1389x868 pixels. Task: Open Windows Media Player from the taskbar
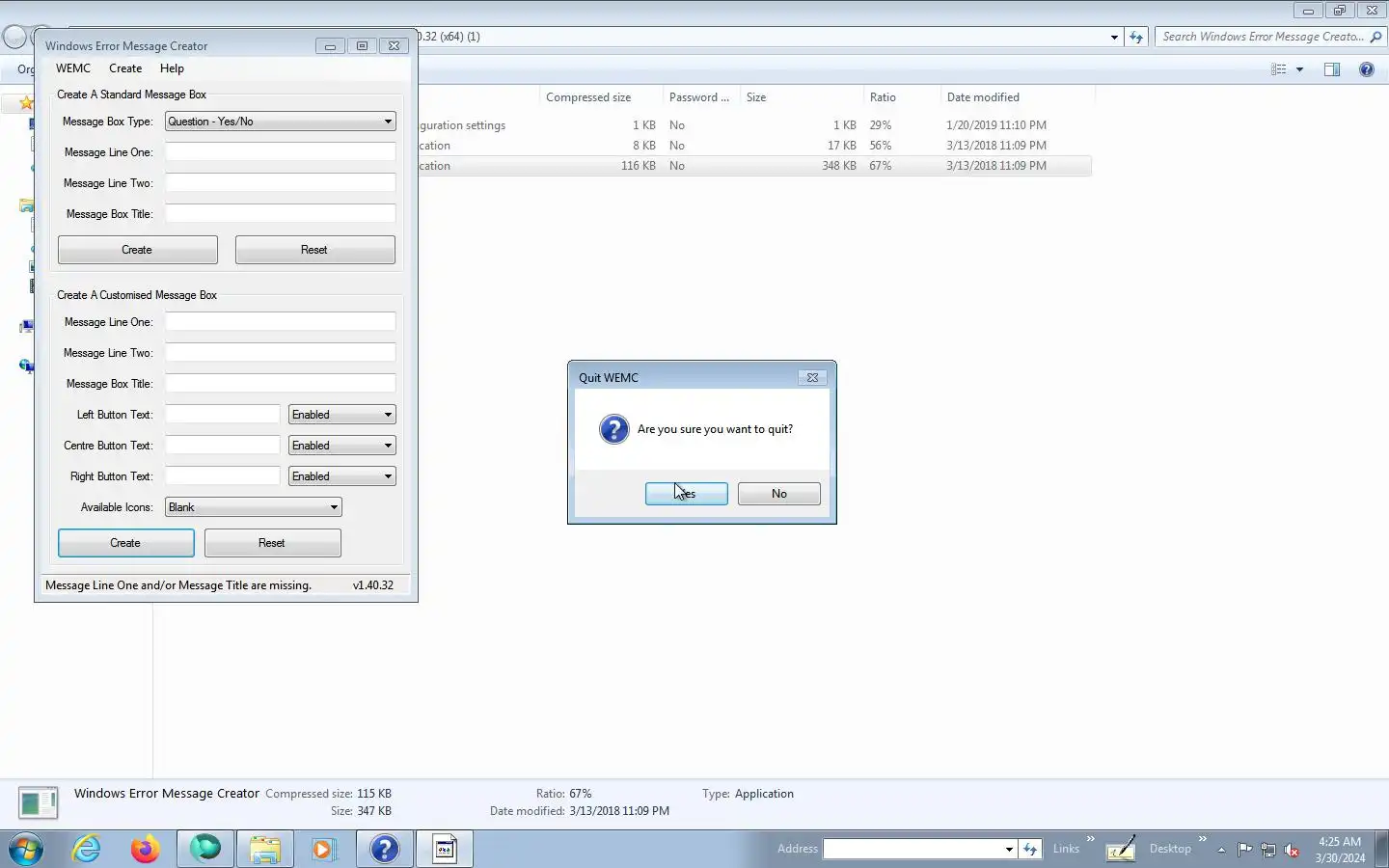click(x=323, y=849)
